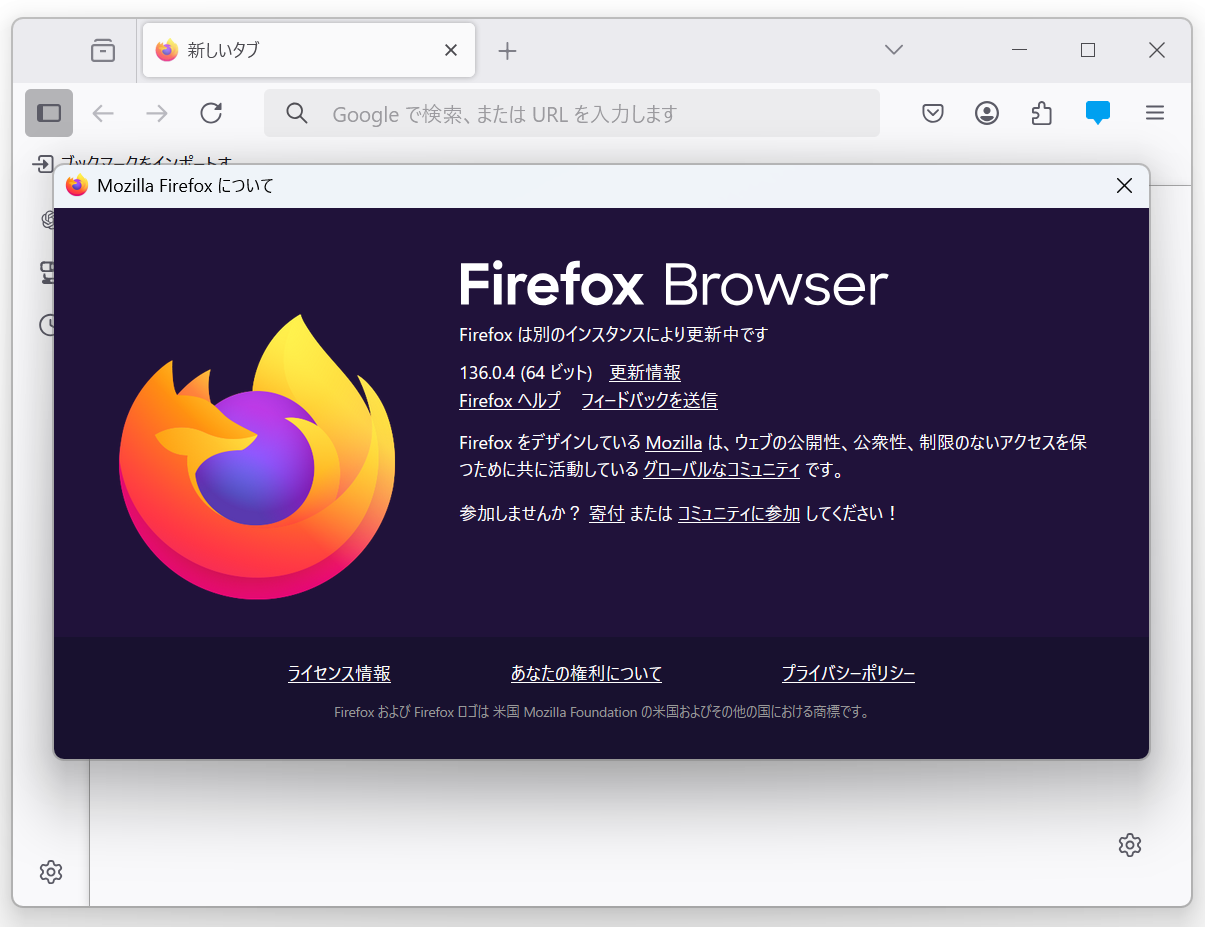Viewport: 1205px width, 927px height.
Task: Click the address search bar
Action: pyautogui.click(x=570, y=113)
